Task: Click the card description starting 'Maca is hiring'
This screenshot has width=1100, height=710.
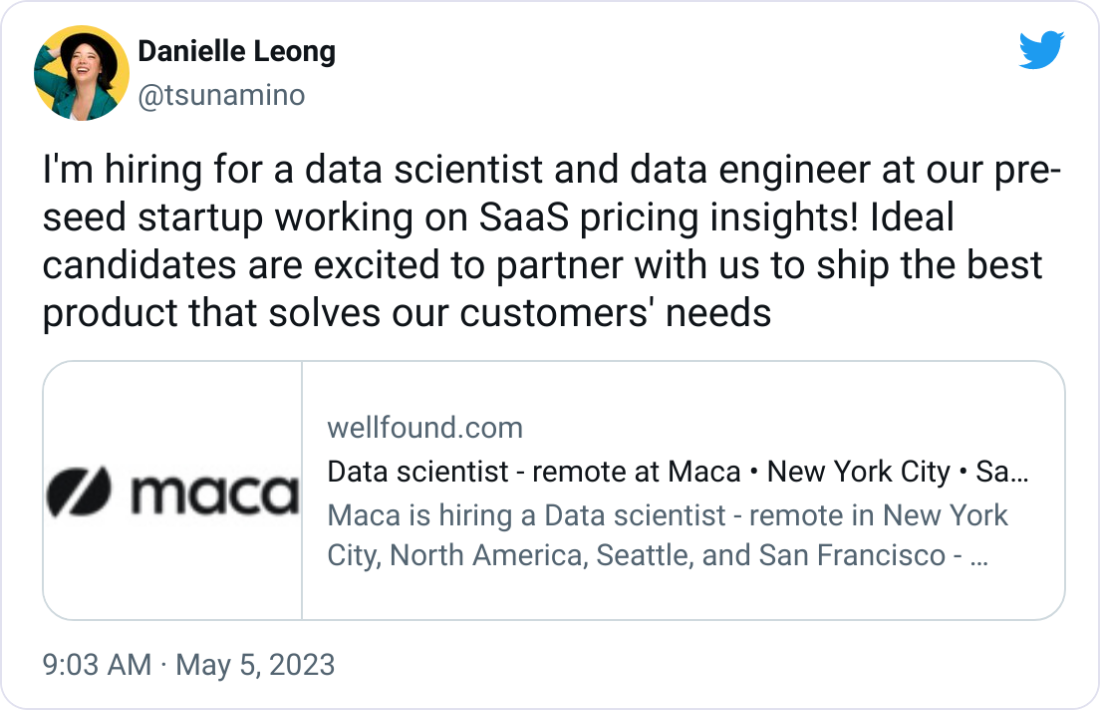Action: tap(665, 535)
